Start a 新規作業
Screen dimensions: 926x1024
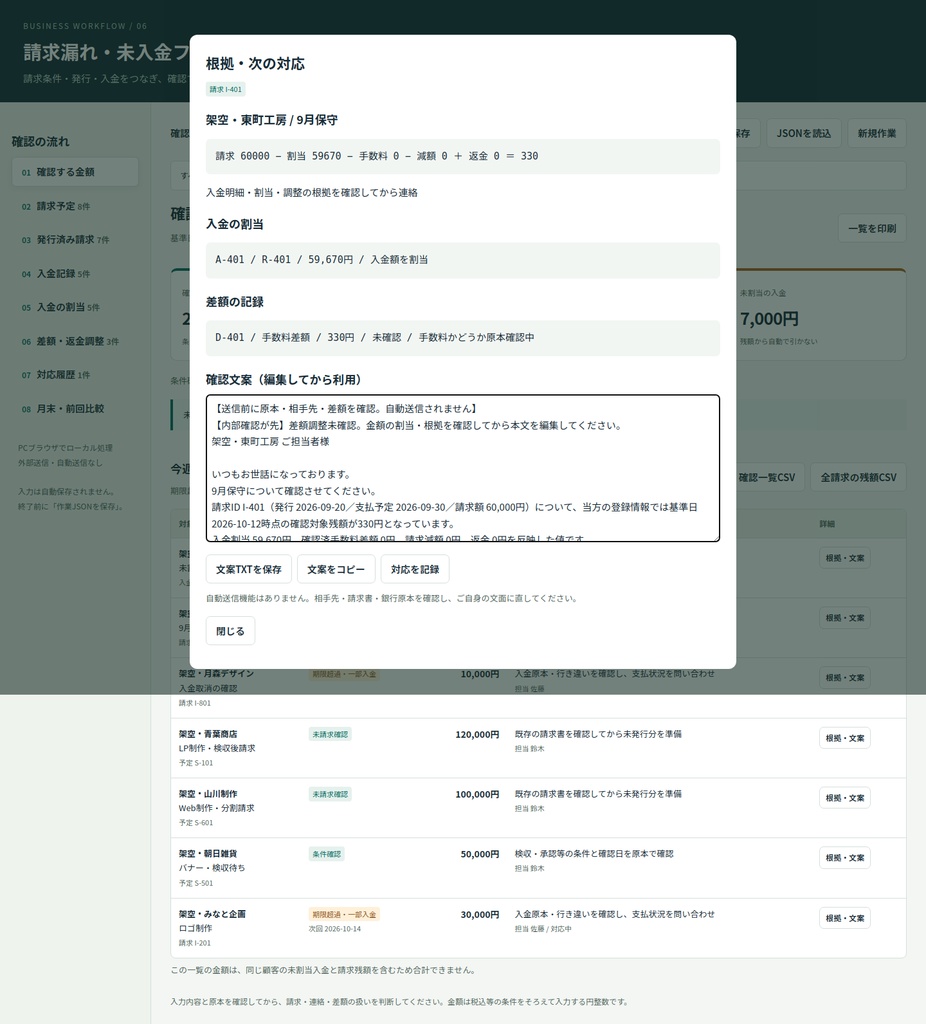pyautogui.click(x=876, y=133)
